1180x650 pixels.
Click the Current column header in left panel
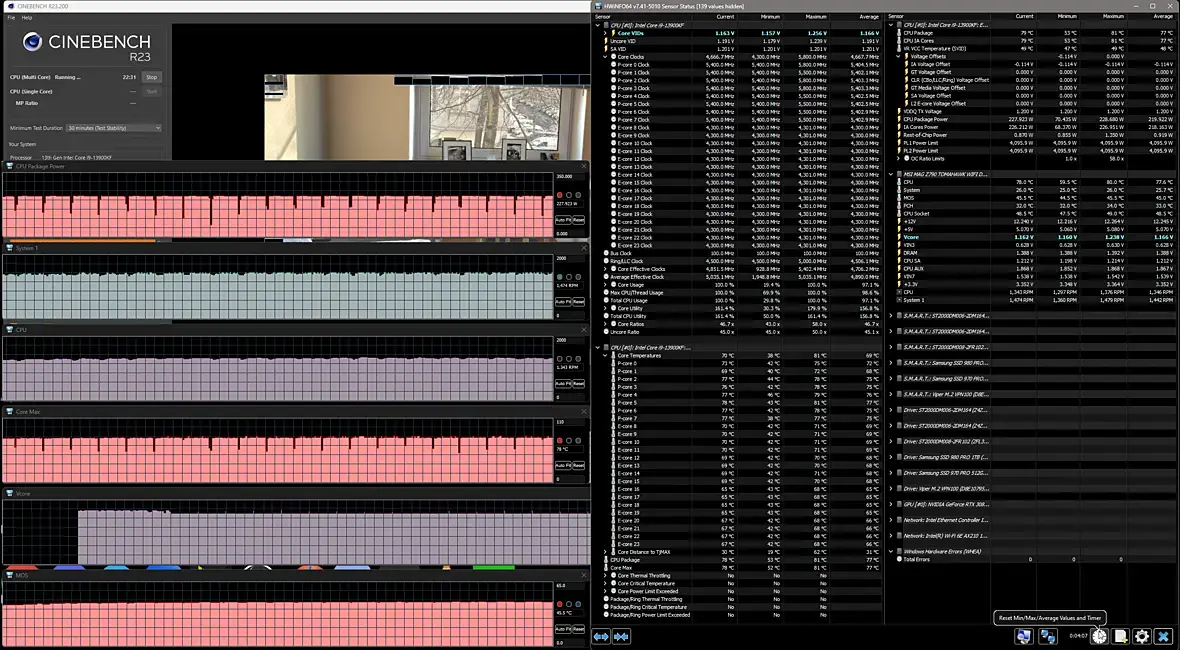coord(725,17)
